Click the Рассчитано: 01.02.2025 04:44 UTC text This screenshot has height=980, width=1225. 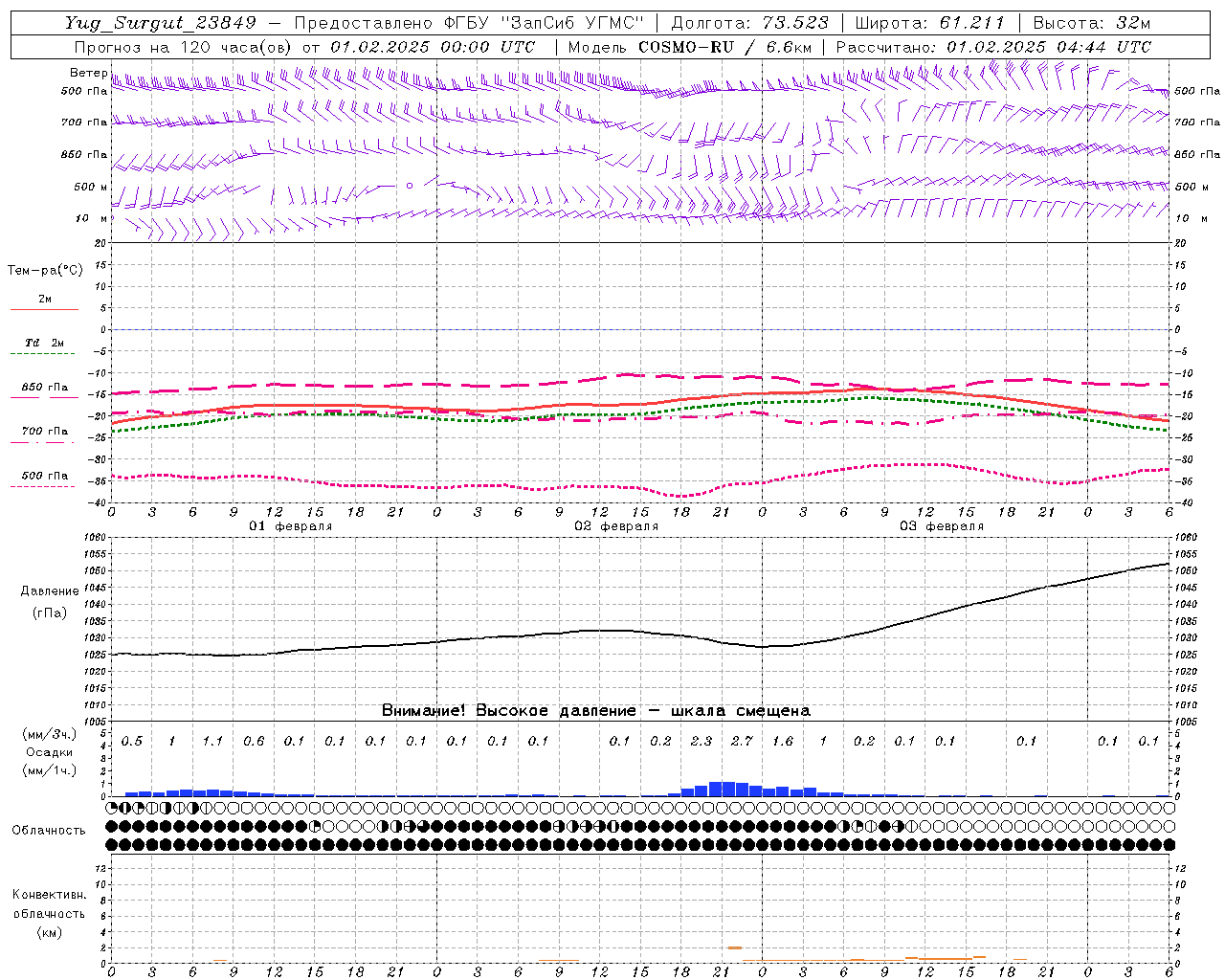[x=993, y=47]
